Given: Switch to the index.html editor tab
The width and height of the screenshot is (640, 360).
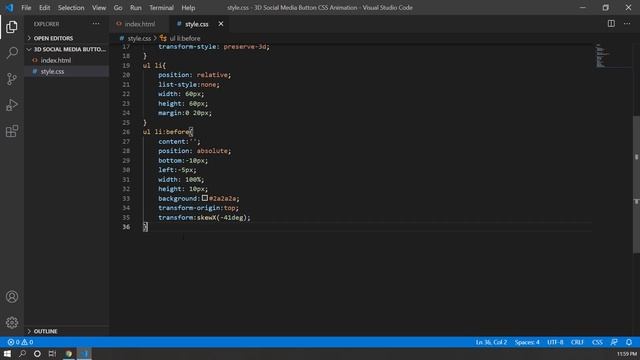Looking at the screenshot, I should [x=140, y=24].
